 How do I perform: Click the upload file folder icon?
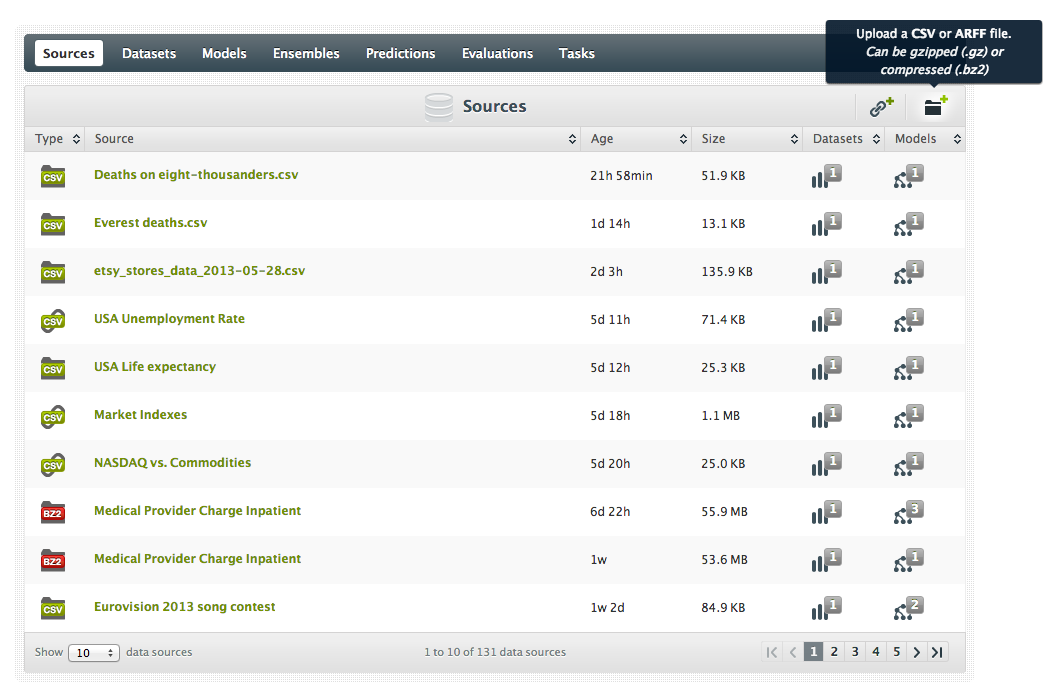935,107
